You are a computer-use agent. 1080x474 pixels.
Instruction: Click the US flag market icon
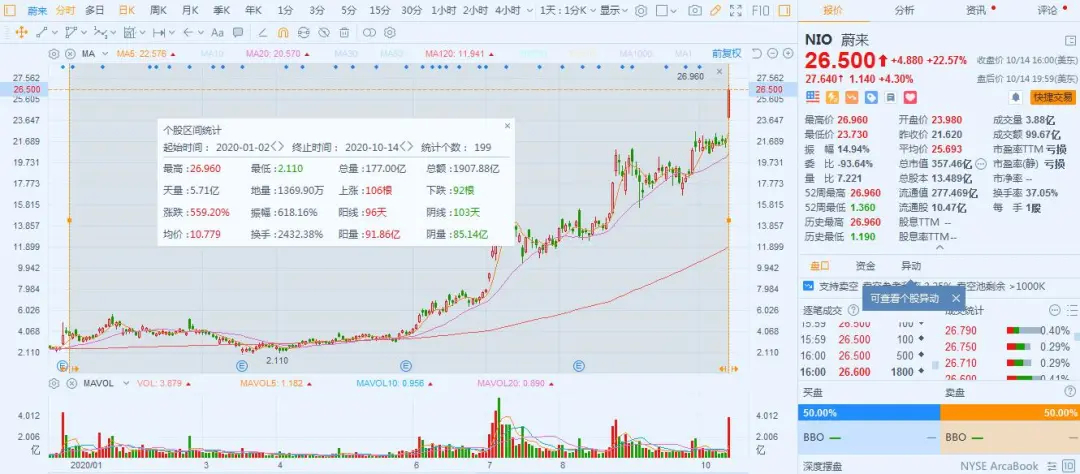tap(812, 97)
